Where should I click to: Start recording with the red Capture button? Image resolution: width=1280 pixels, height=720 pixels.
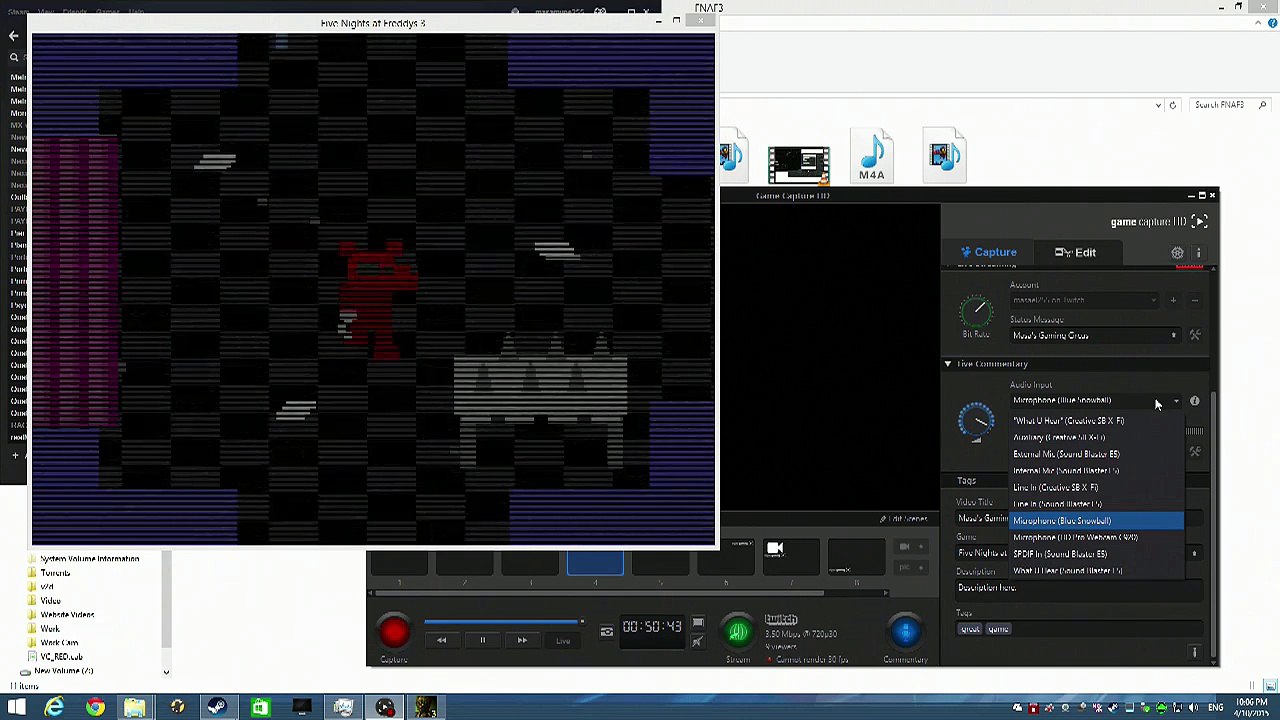coord(394,632)
